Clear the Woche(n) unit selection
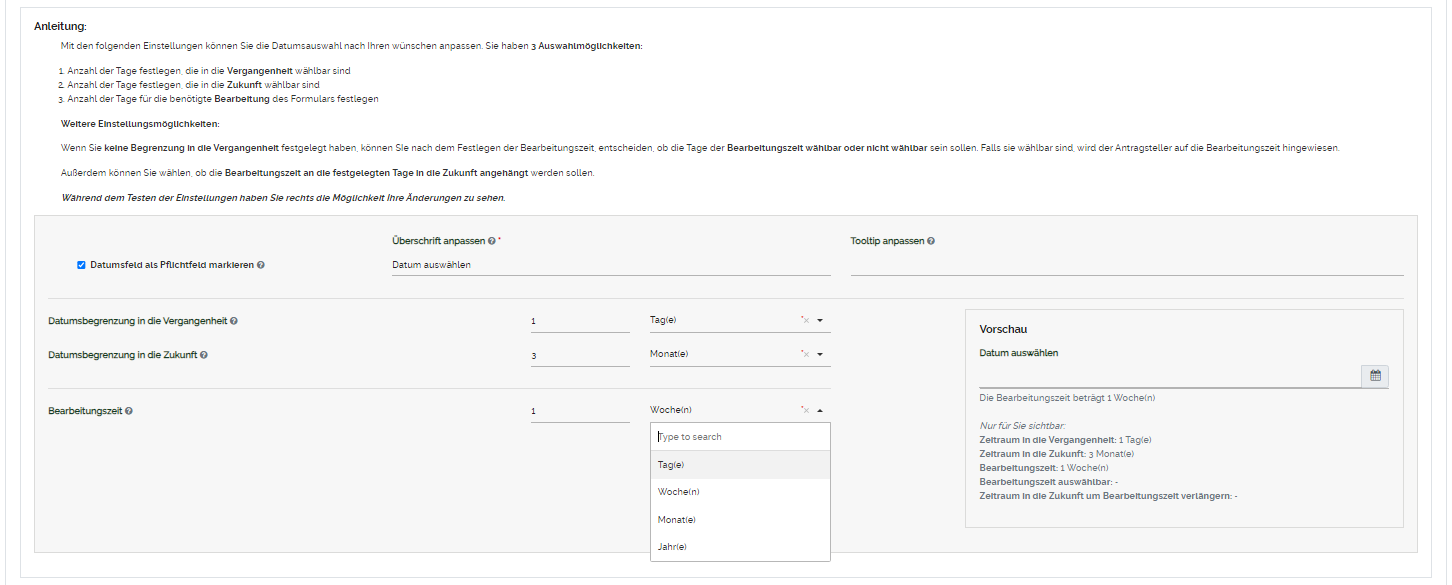 [x=805, y=411]
